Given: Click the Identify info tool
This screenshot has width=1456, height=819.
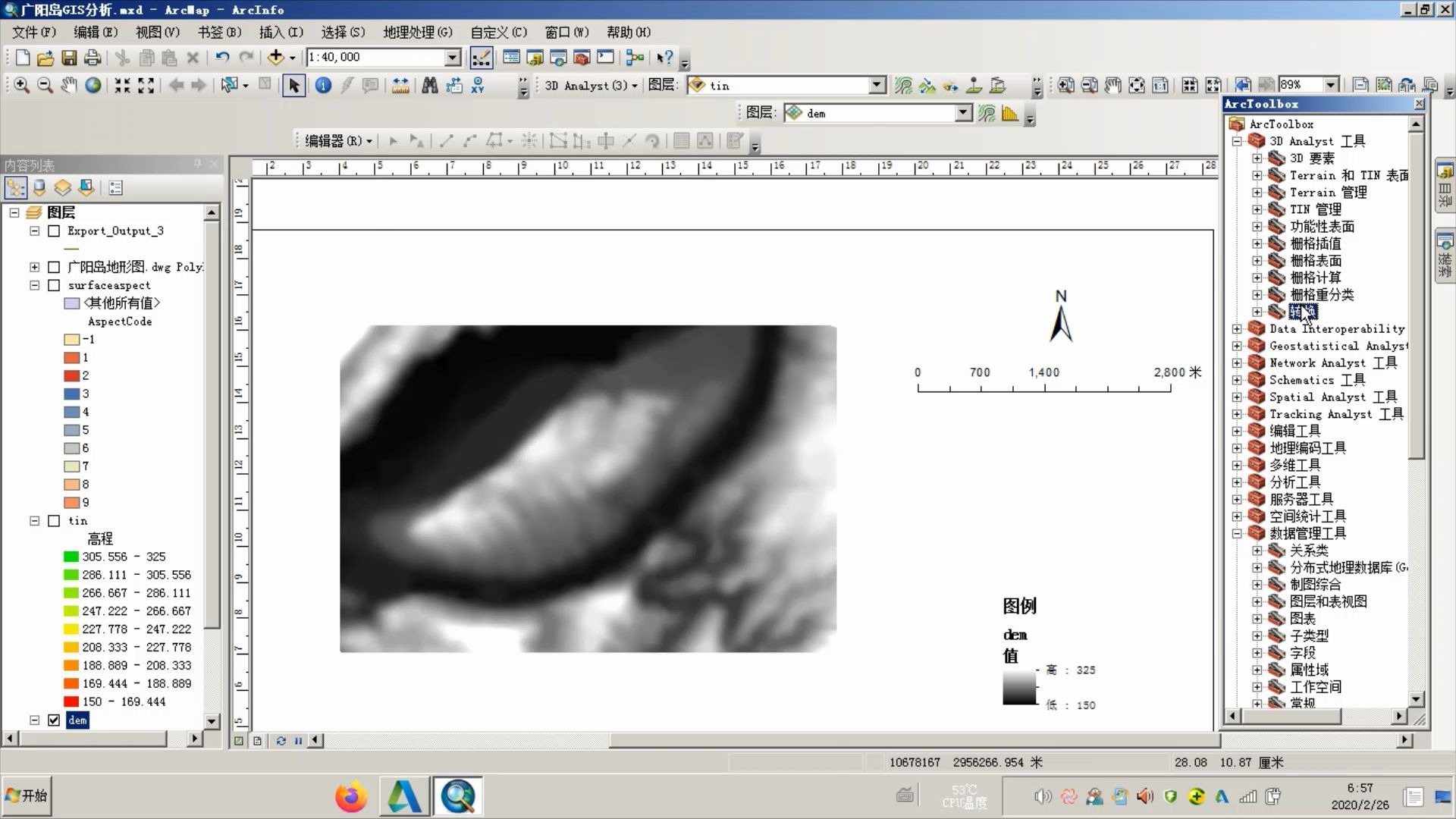Looking at the screenshot, I should point(323,86).
